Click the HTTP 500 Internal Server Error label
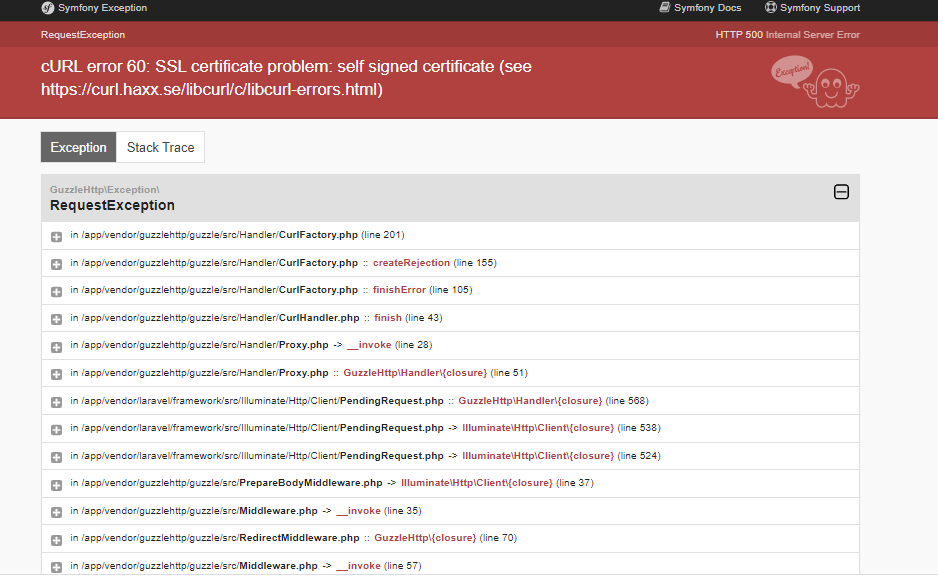Image resolution: width=938 pixels, height=577 pixels. coord(788,34)
